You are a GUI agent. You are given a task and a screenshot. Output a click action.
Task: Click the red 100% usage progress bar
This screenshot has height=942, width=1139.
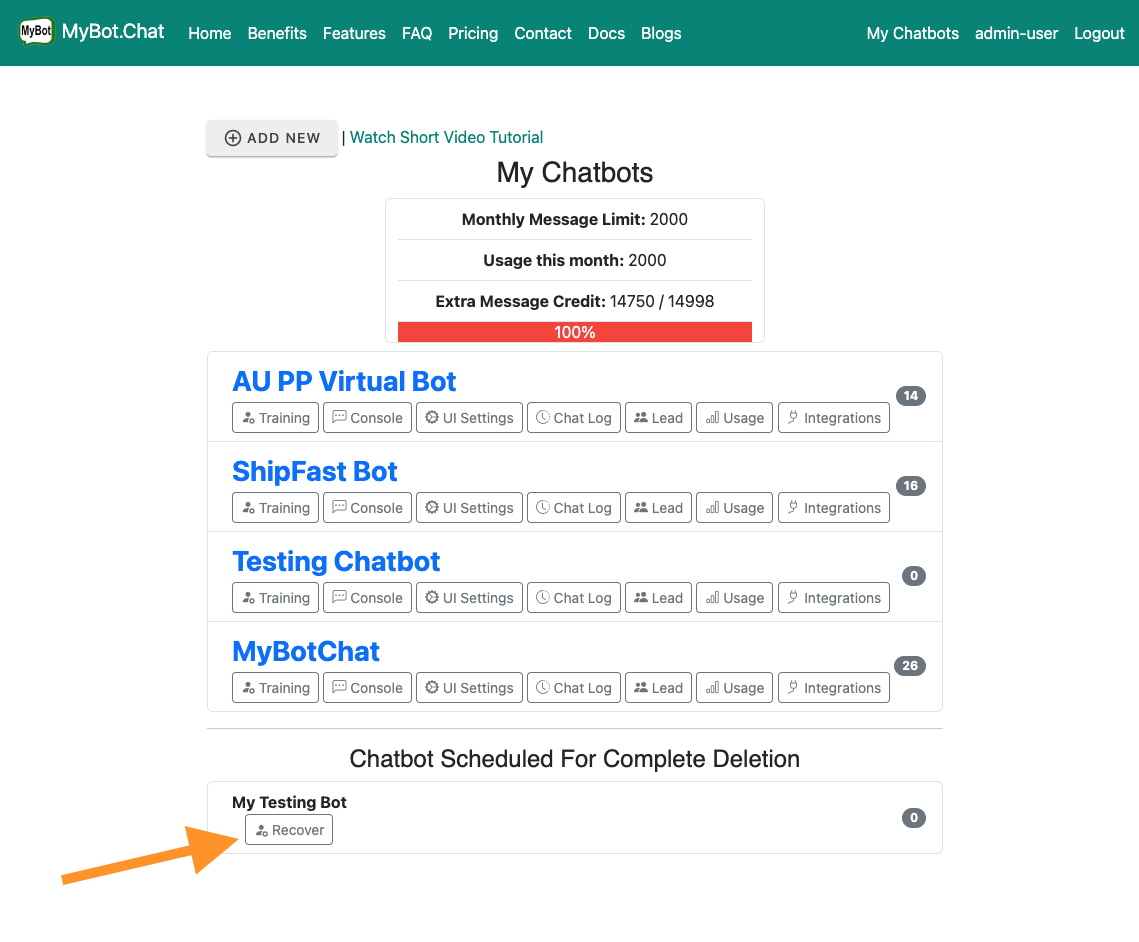pyautogui.click(x=575, y=332)
